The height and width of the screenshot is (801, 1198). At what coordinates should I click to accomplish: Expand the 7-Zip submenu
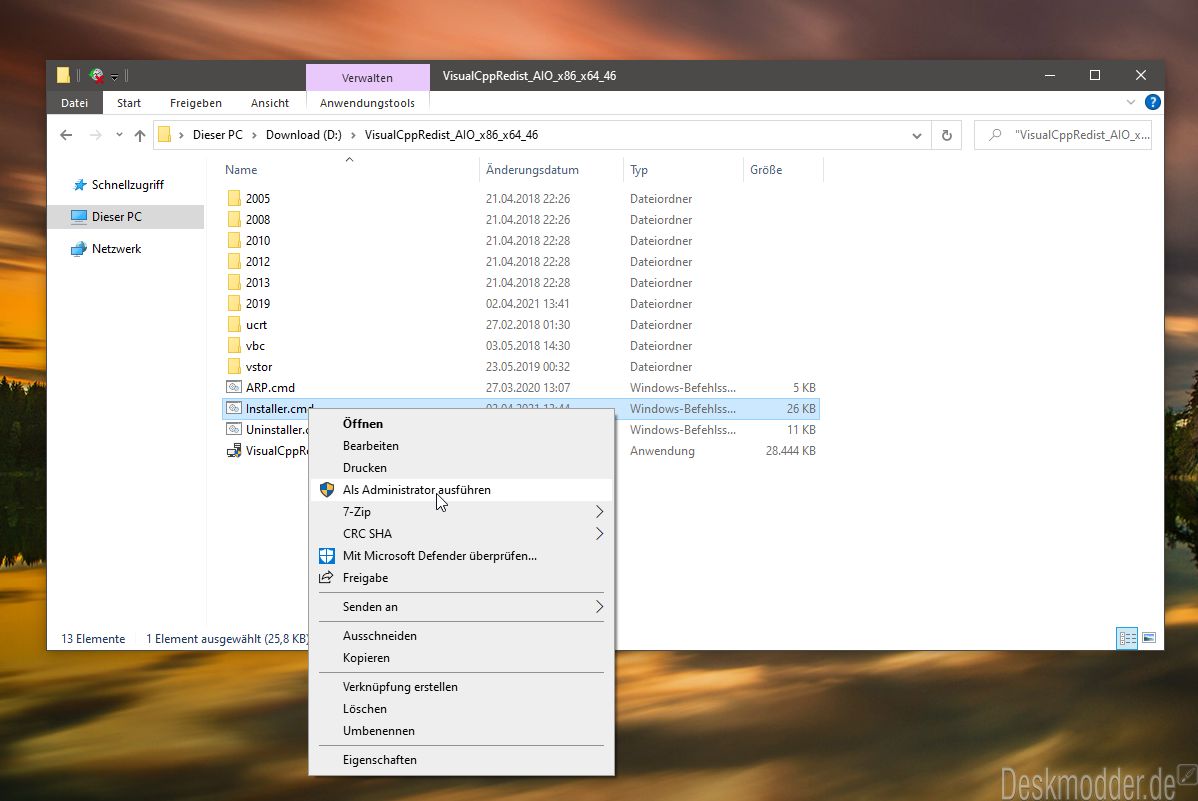[x=599, y=512]
